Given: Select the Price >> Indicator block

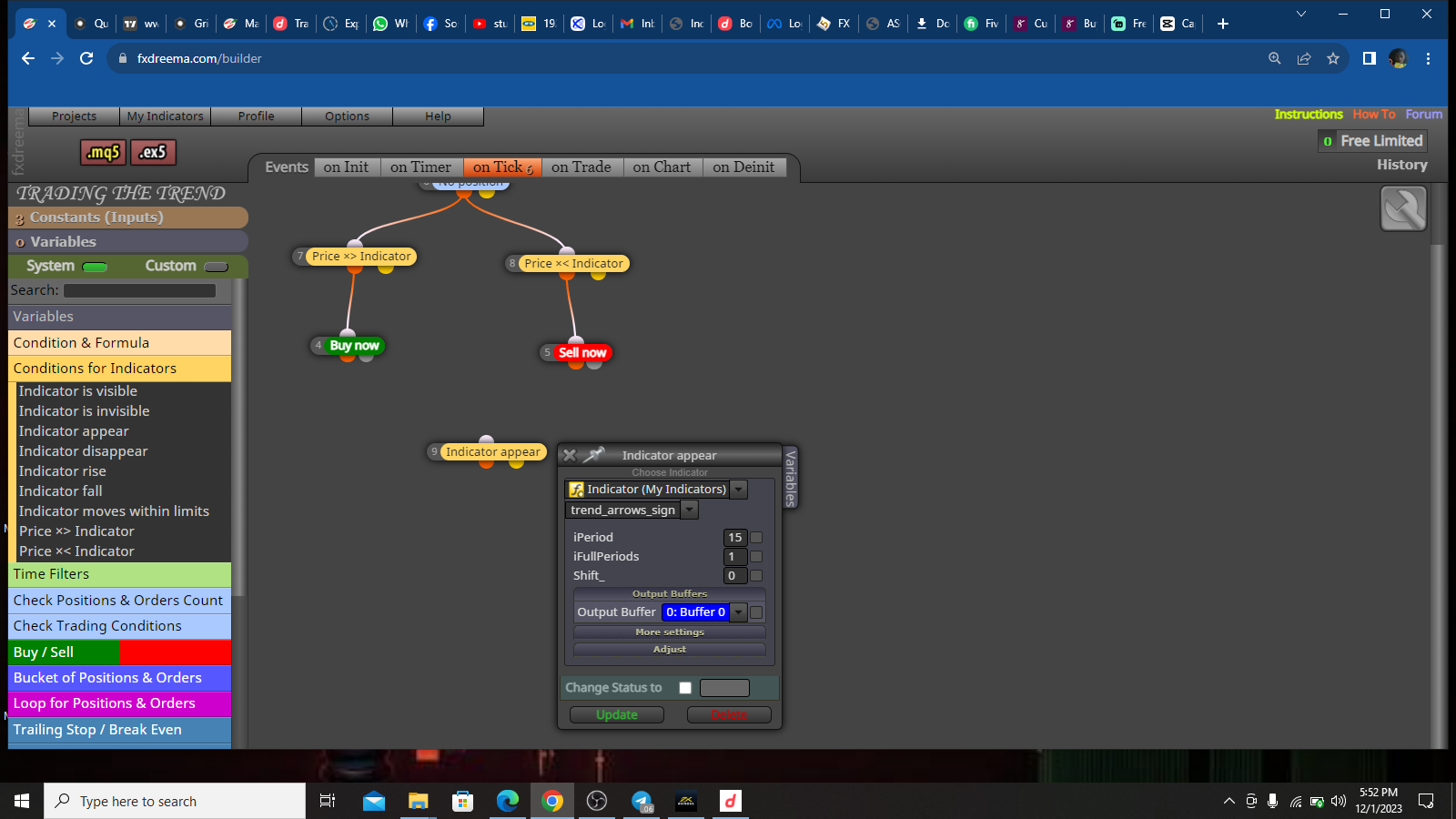Looking at the screenshot, I should 361,257.
